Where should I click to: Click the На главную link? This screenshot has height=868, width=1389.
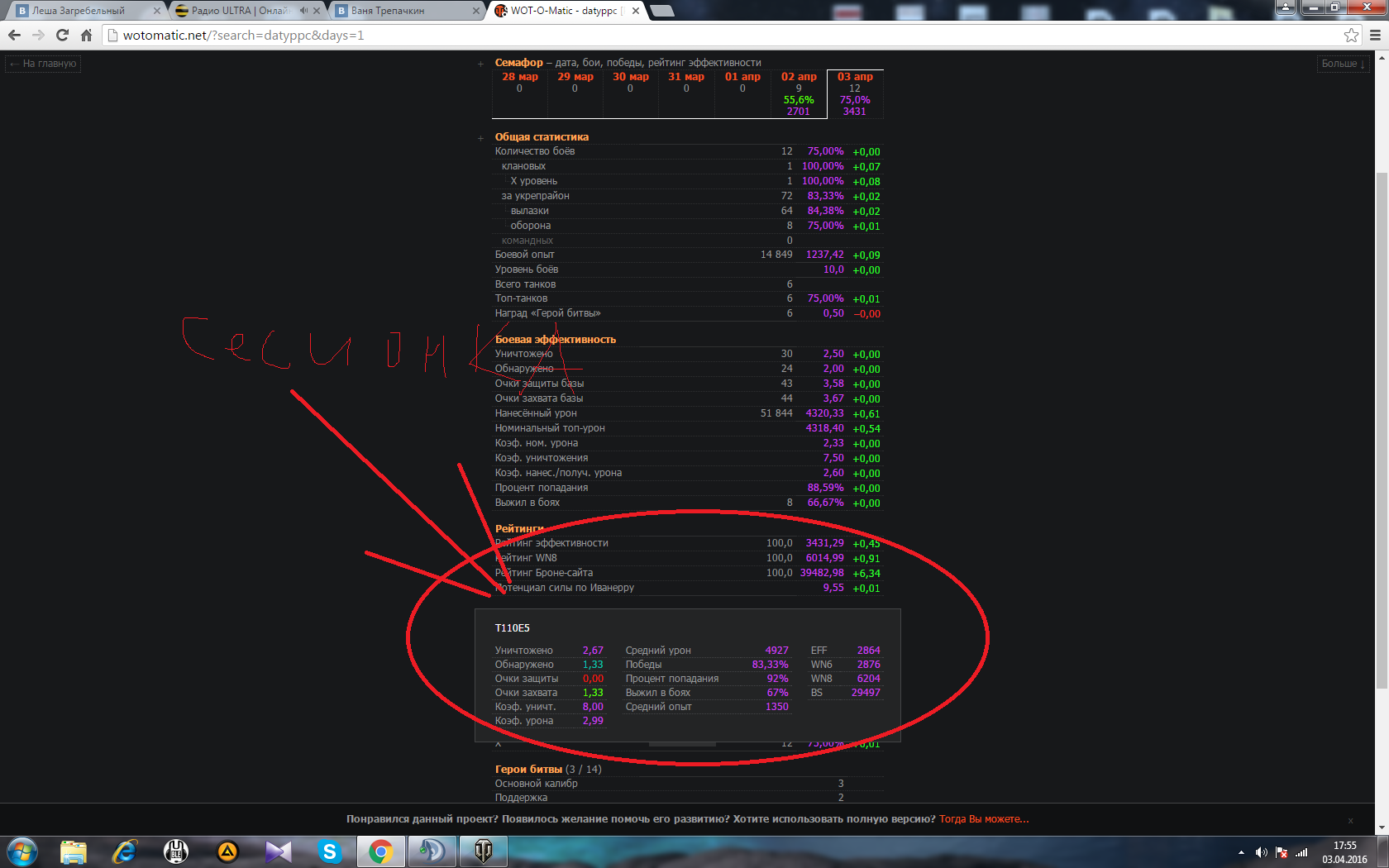click(43, 64)
